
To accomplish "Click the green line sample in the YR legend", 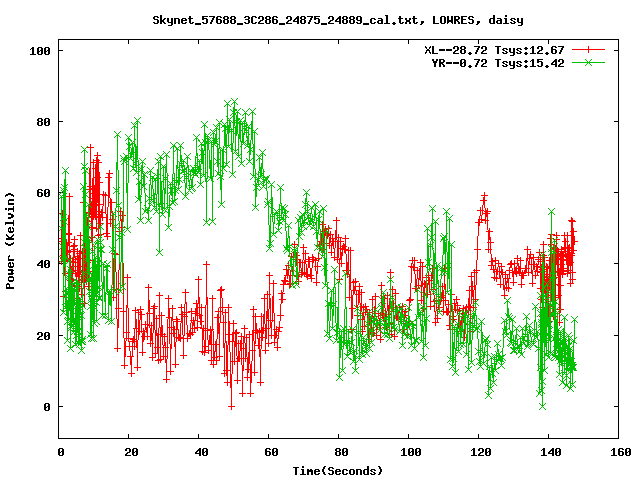I will click(x=590, y=62).
